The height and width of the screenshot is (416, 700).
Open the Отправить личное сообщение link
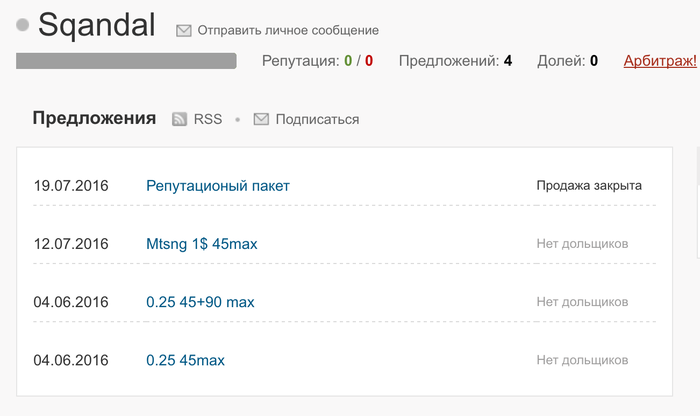[x=288, y=31]
